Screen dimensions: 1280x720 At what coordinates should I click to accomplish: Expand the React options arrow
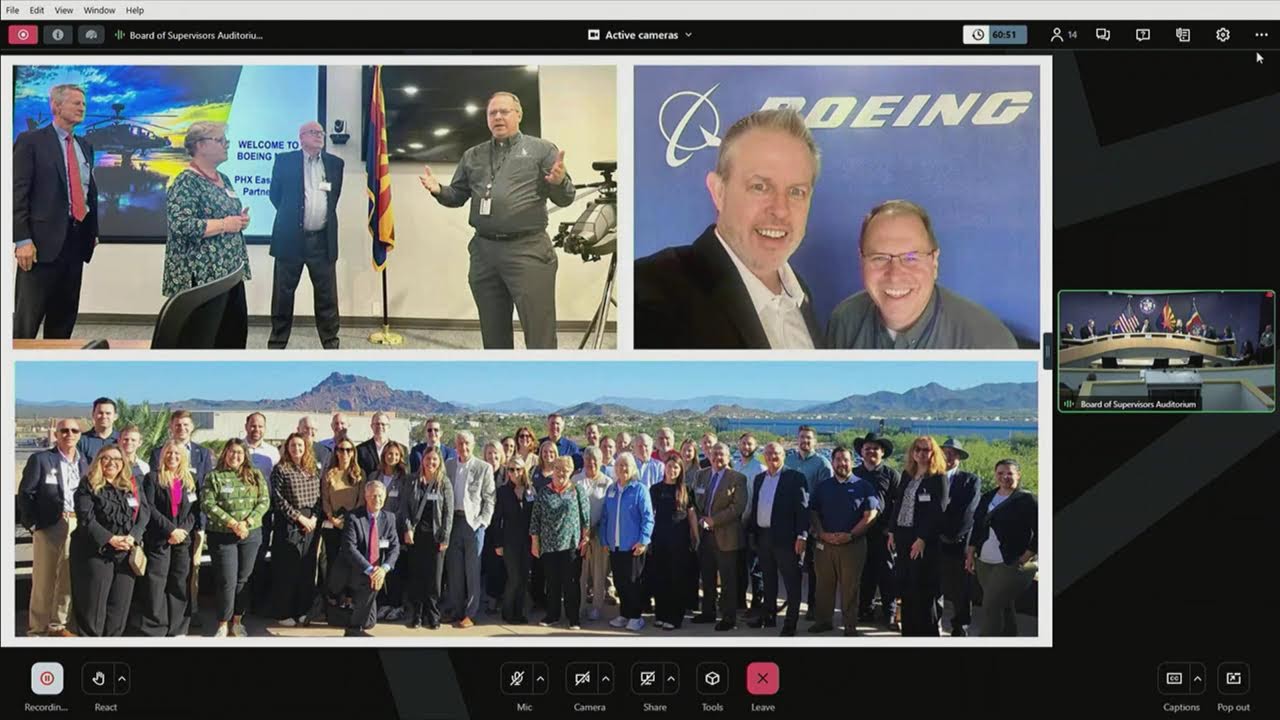tap(122, 678)
